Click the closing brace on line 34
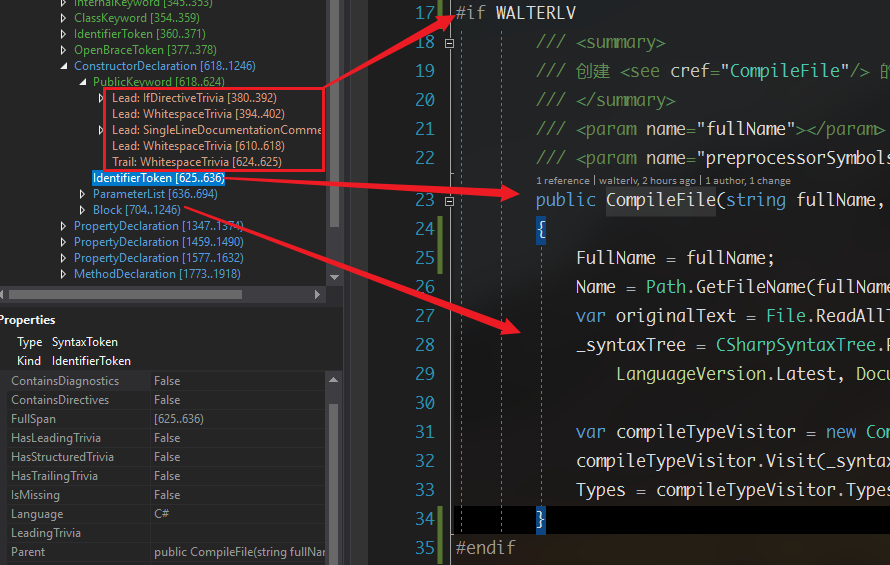 pos(541,519)
